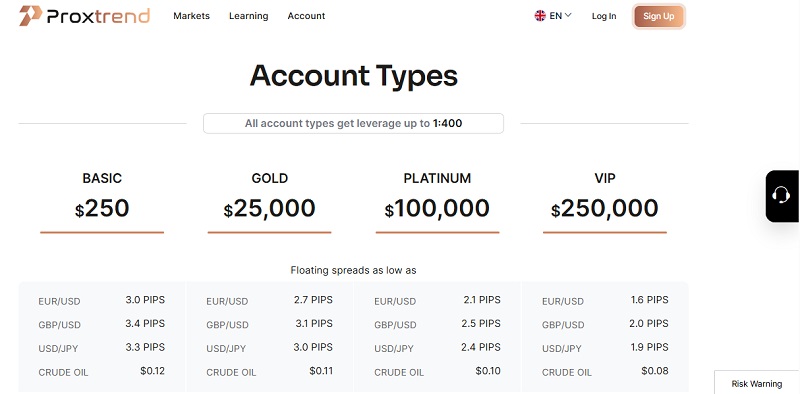The height and width of the screenshot is (394, 800).
Task: Click 'Floating spreads as low as' text
Action: coord(354,270)
